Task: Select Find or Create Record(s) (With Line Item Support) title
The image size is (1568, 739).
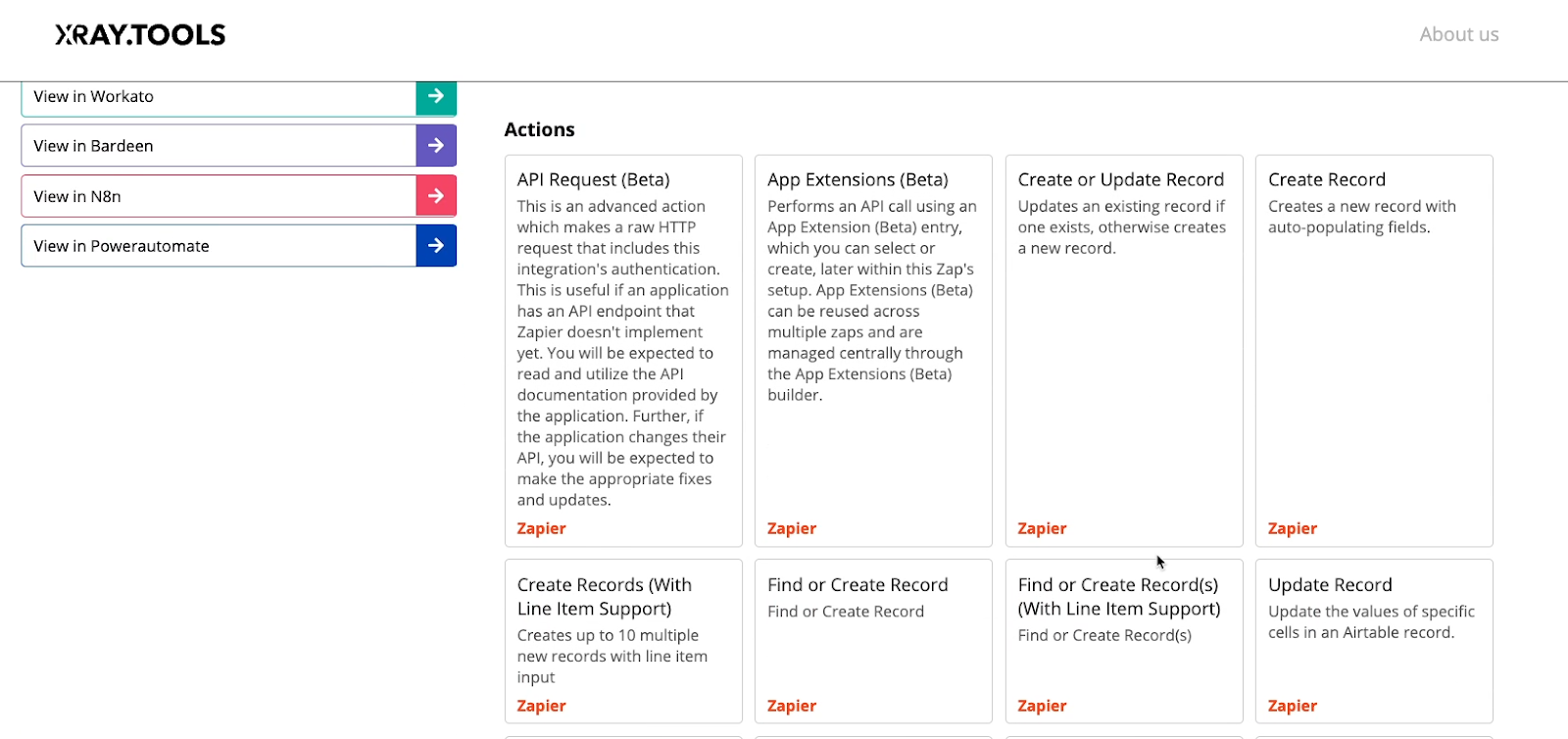Action: (1119, 597)
